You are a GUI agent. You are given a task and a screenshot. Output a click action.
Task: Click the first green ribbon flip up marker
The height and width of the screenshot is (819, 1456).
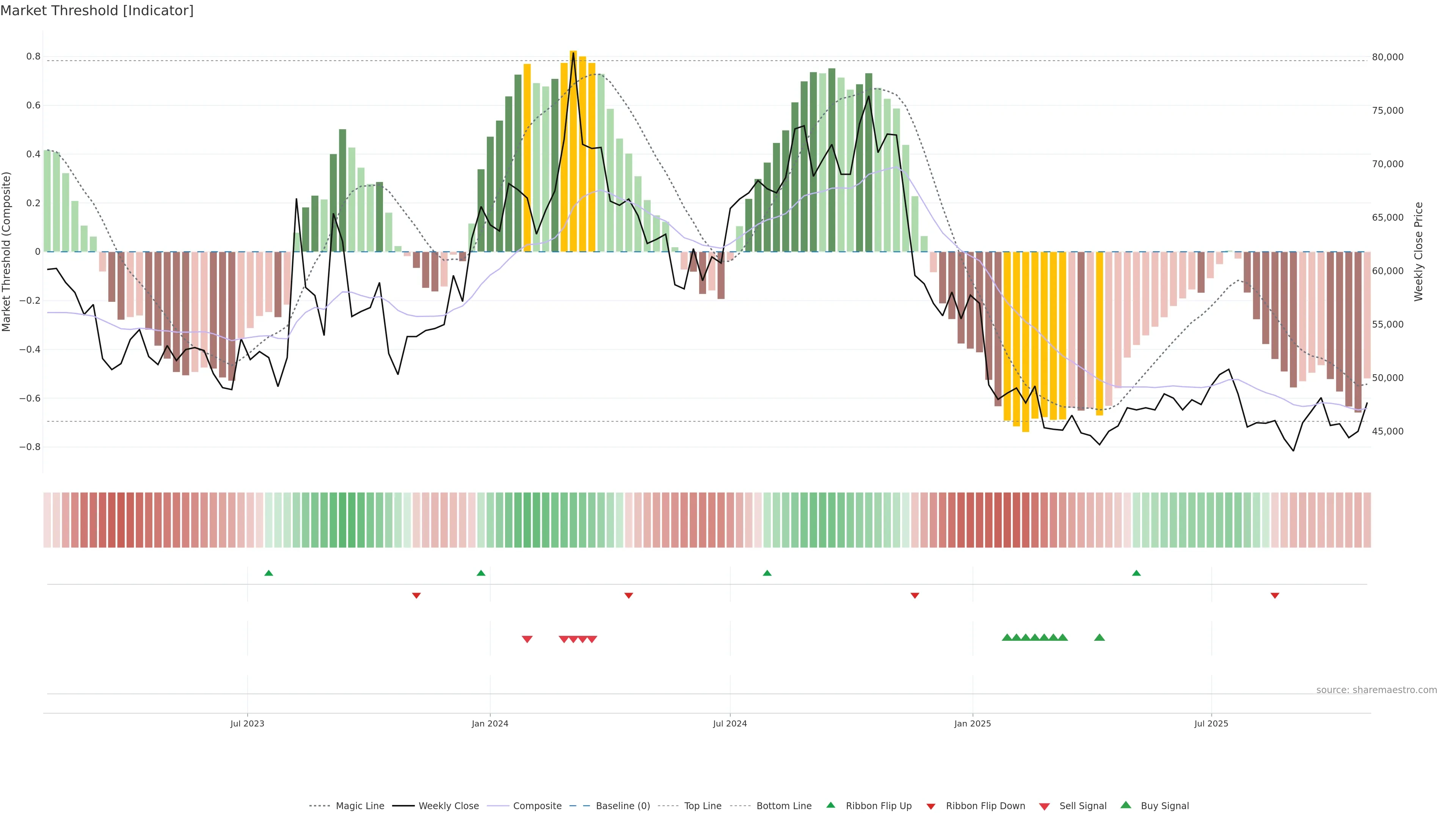(x=268, y=573)
